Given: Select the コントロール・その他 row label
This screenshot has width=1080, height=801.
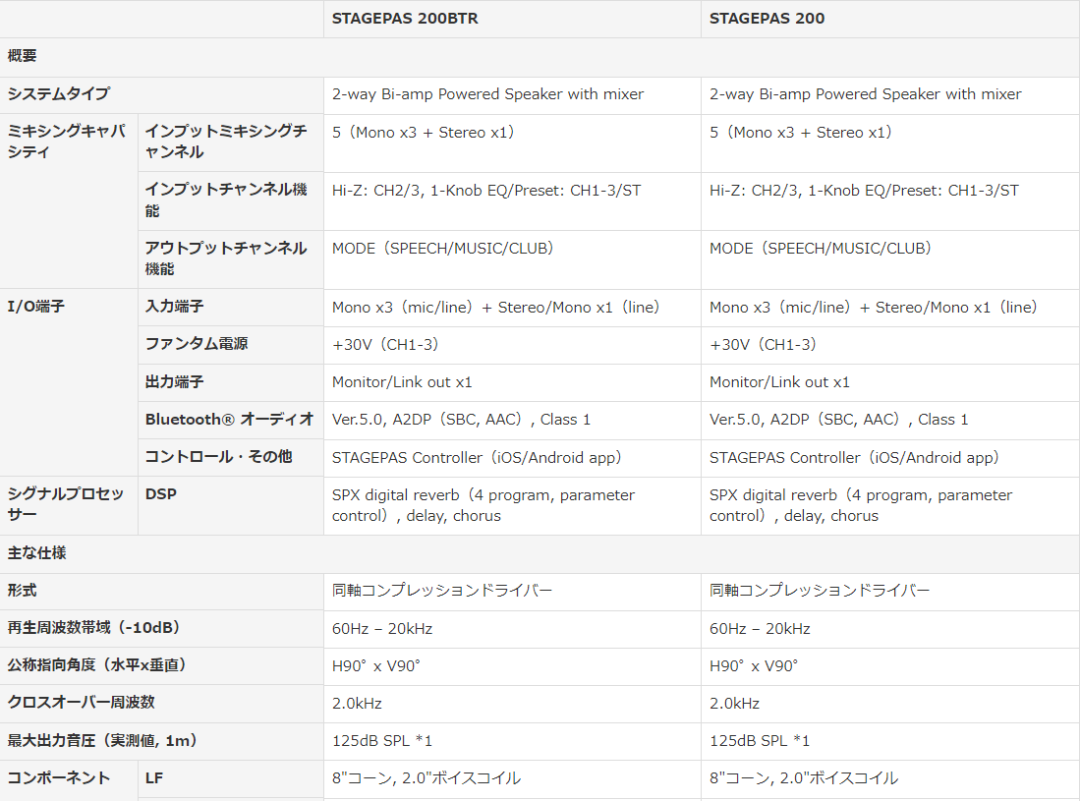Looking at the screenshot, I should [x=218, y=457].
